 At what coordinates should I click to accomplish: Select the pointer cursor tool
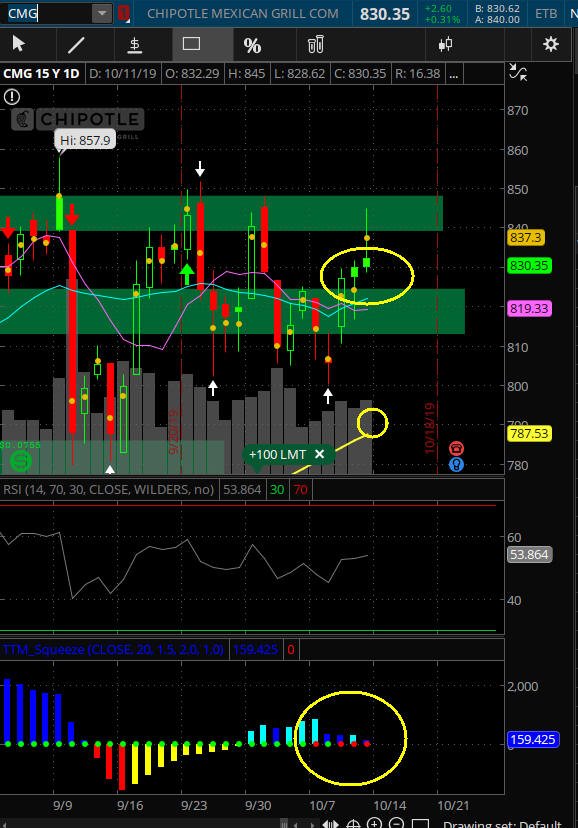click(19, 44)
